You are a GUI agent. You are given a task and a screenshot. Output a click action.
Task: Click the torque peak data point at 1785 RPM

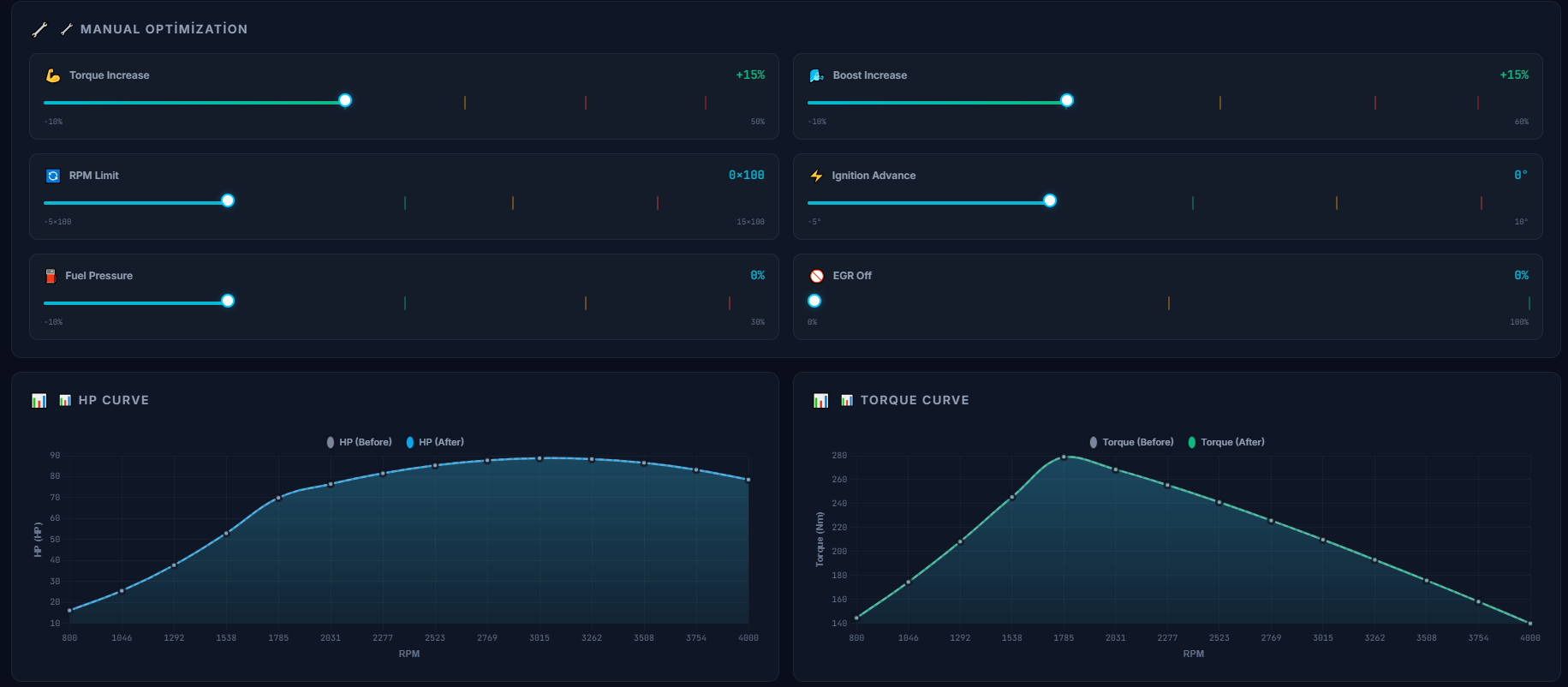click(x=1064, y=457)
